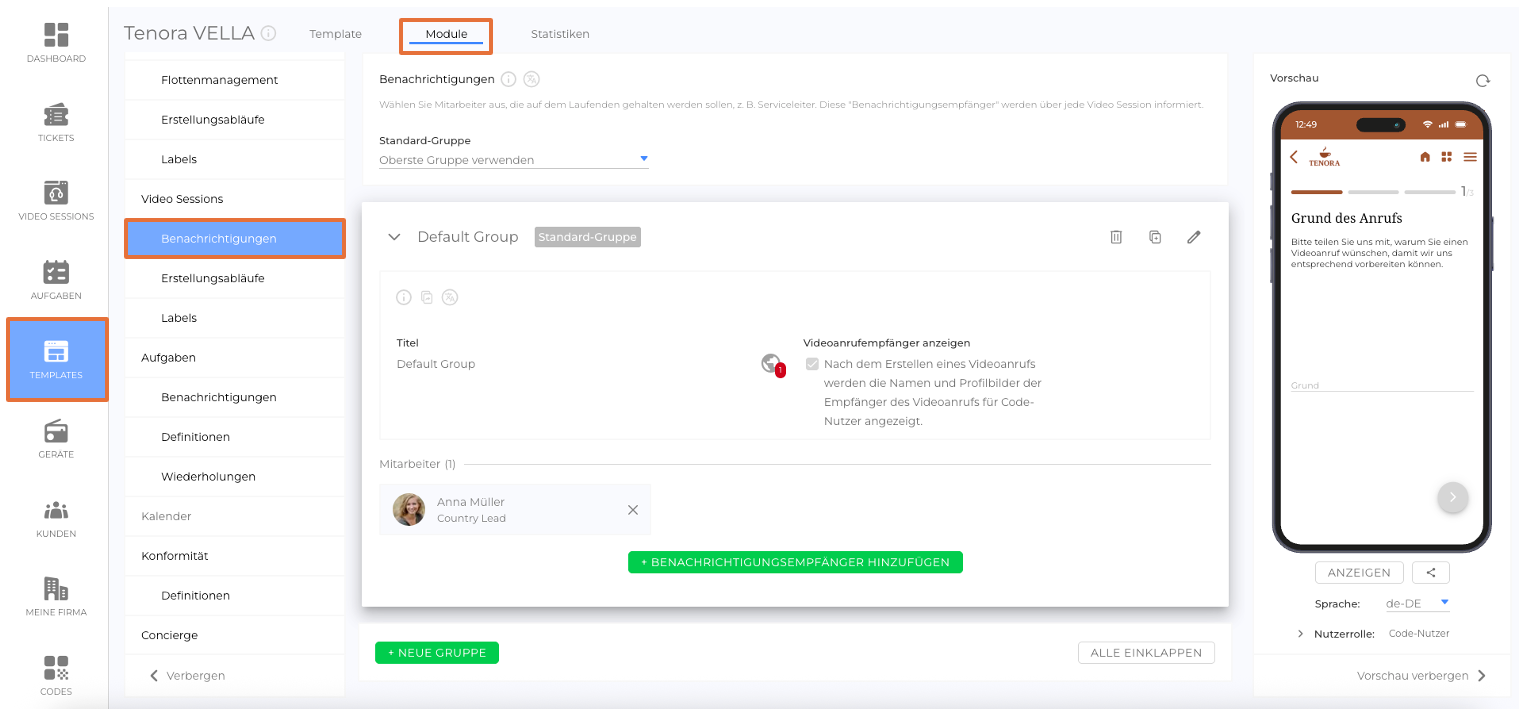The height and width of the screenshot is (710, 1519).
Task: Click the Grund input field in phone preview
Action: pyautogui.click(x=1381, y=385)
